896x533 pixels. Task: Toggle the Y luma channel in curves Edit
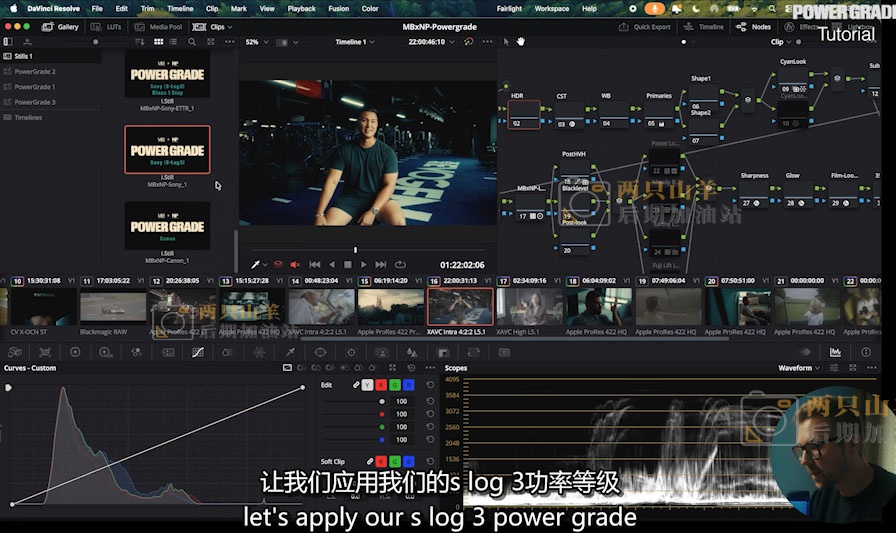[x=367, y=385]
